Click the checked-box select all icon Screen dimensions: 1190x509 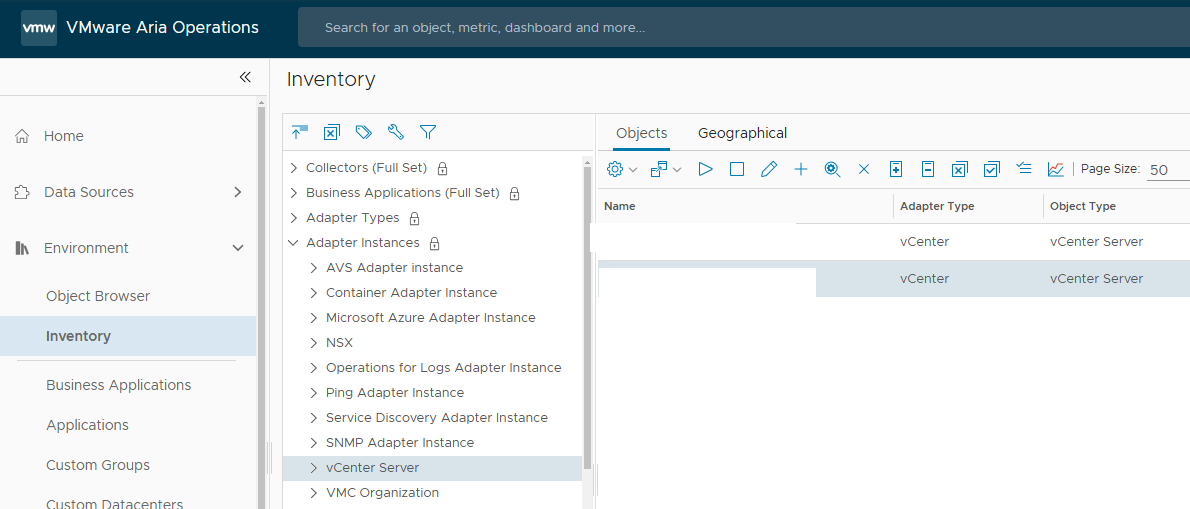991,170
